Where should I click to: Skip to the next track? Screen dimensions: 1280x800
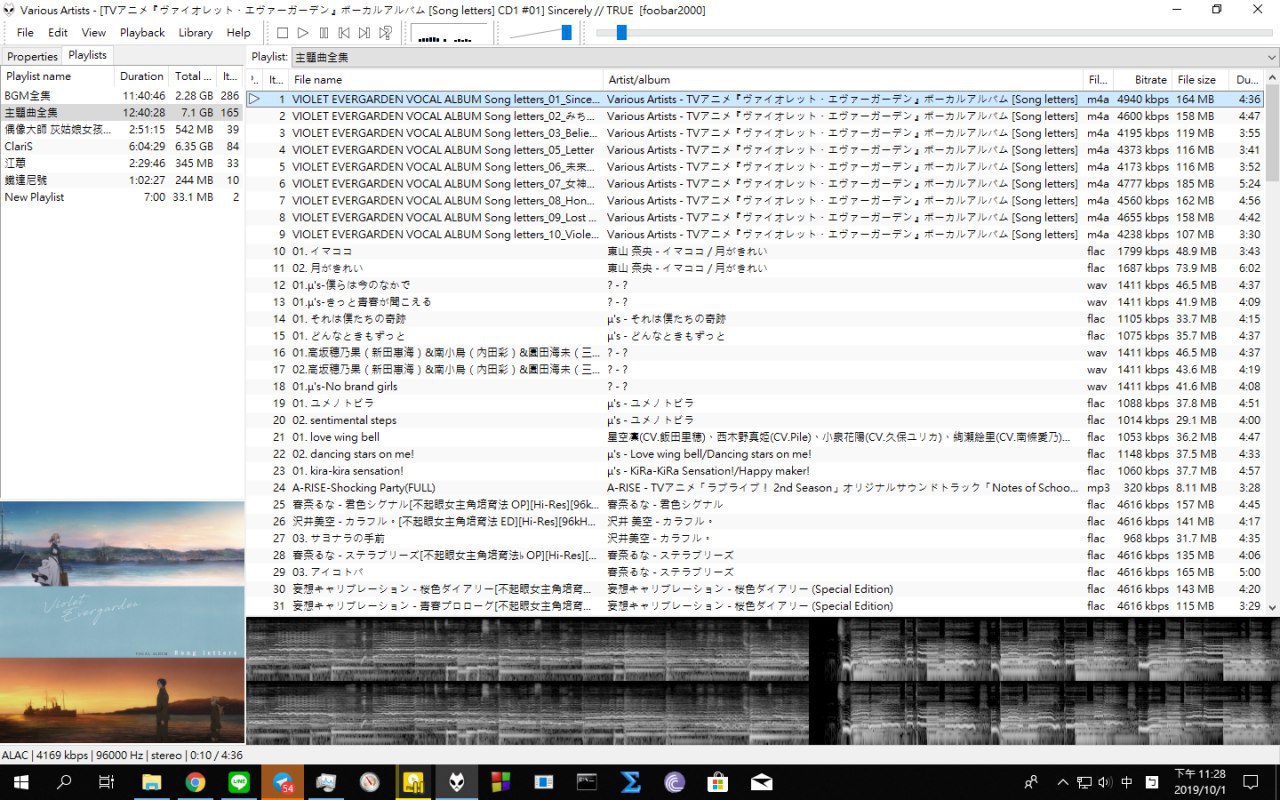pos(364,33)
